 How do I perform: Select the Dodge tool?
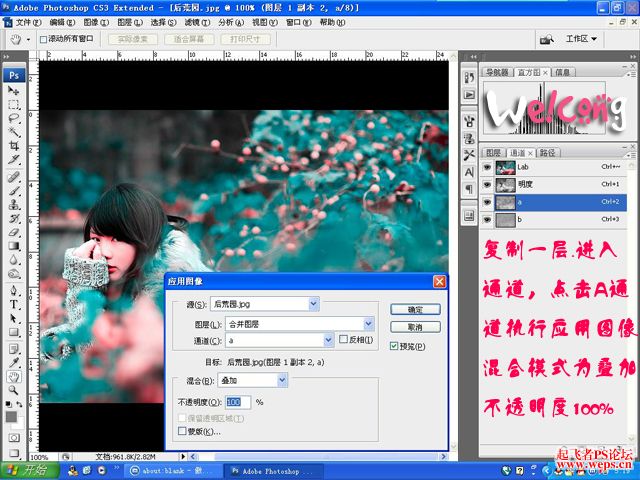point(14,273)
